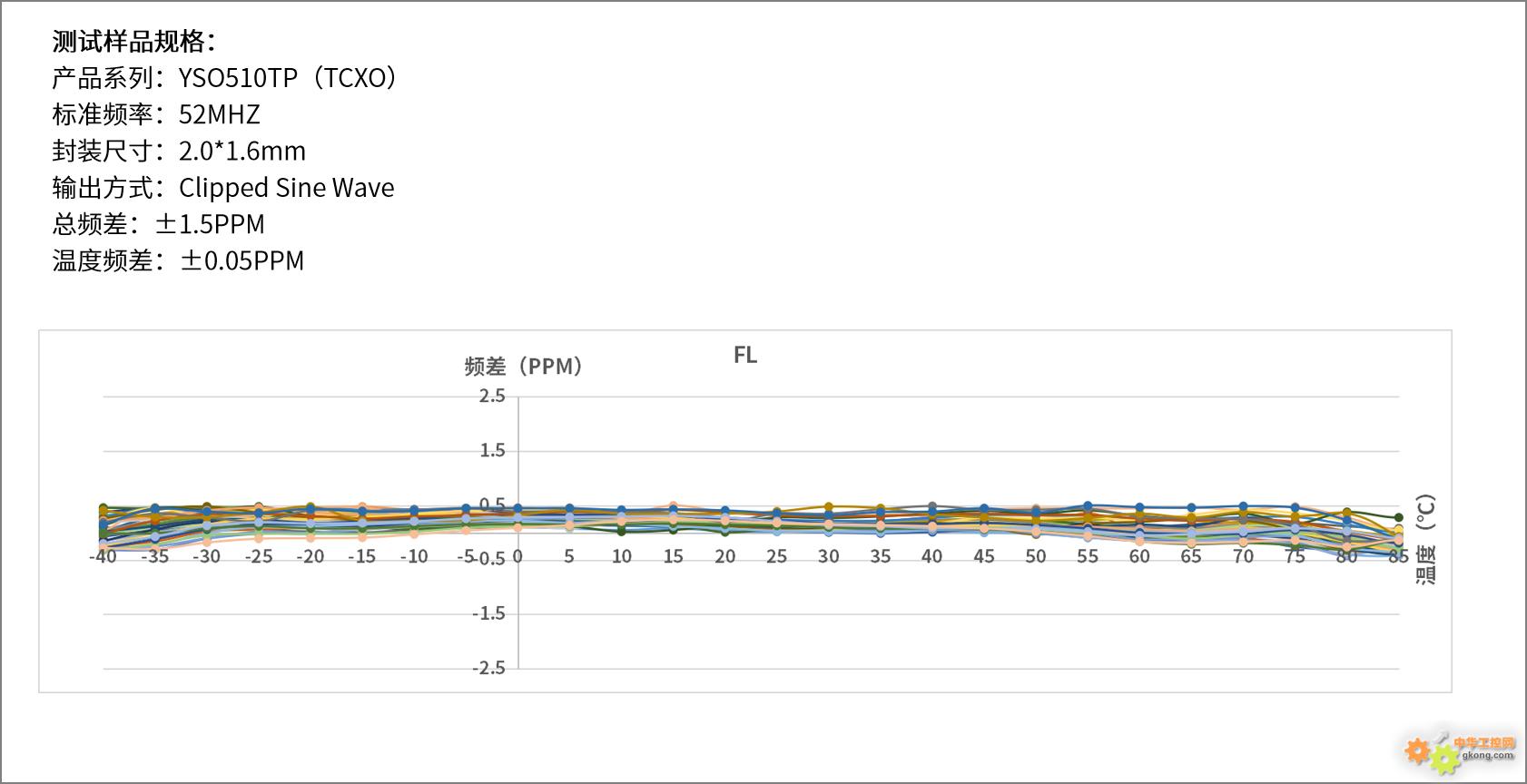Click the -1.5 label on the vertical axis
This screenshot has width=1527, height=784.
pyautogui.click(x=488, y=613)
